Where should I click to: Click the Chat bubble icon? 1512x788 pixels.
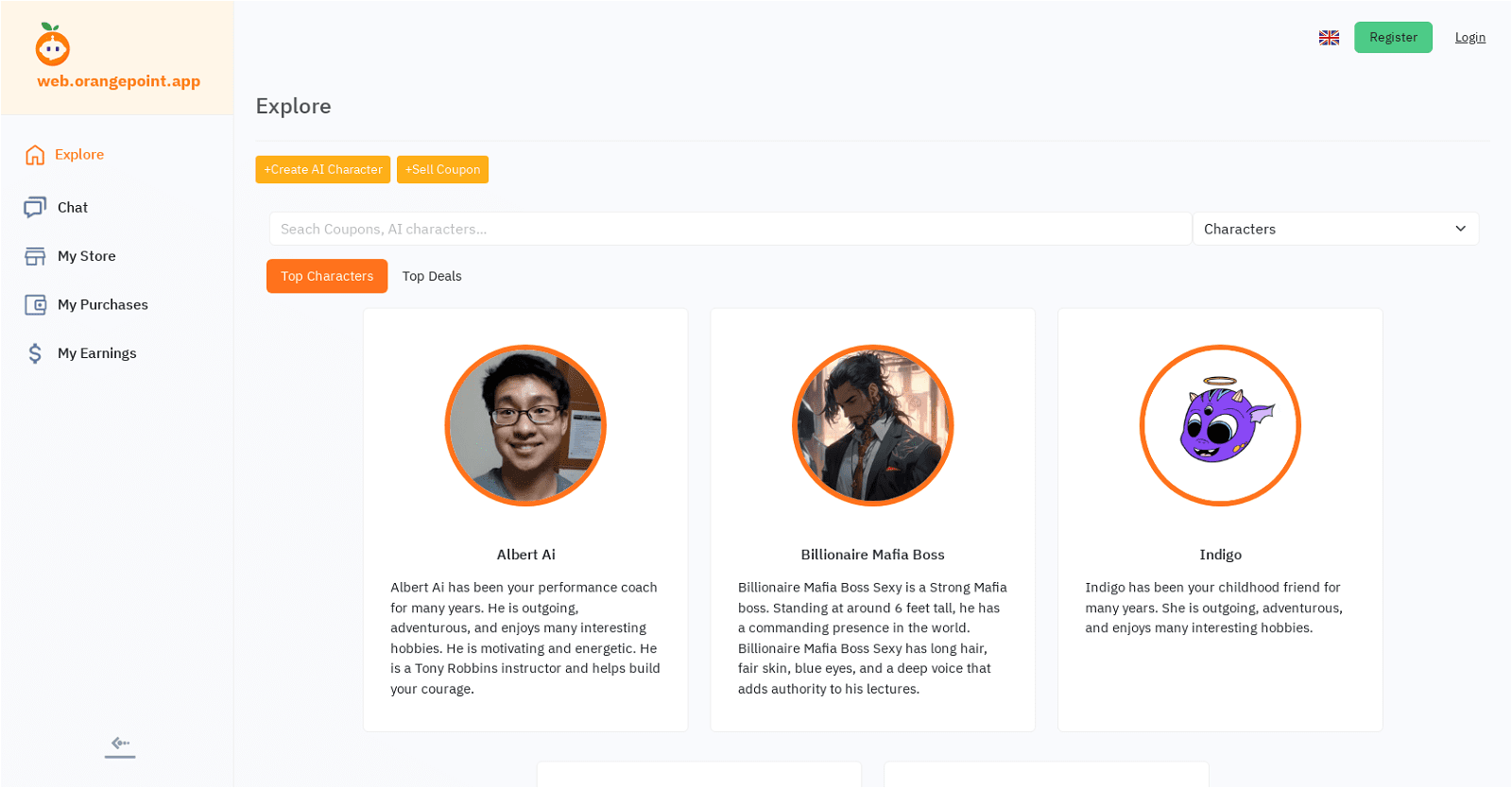[x=35, y=207]
